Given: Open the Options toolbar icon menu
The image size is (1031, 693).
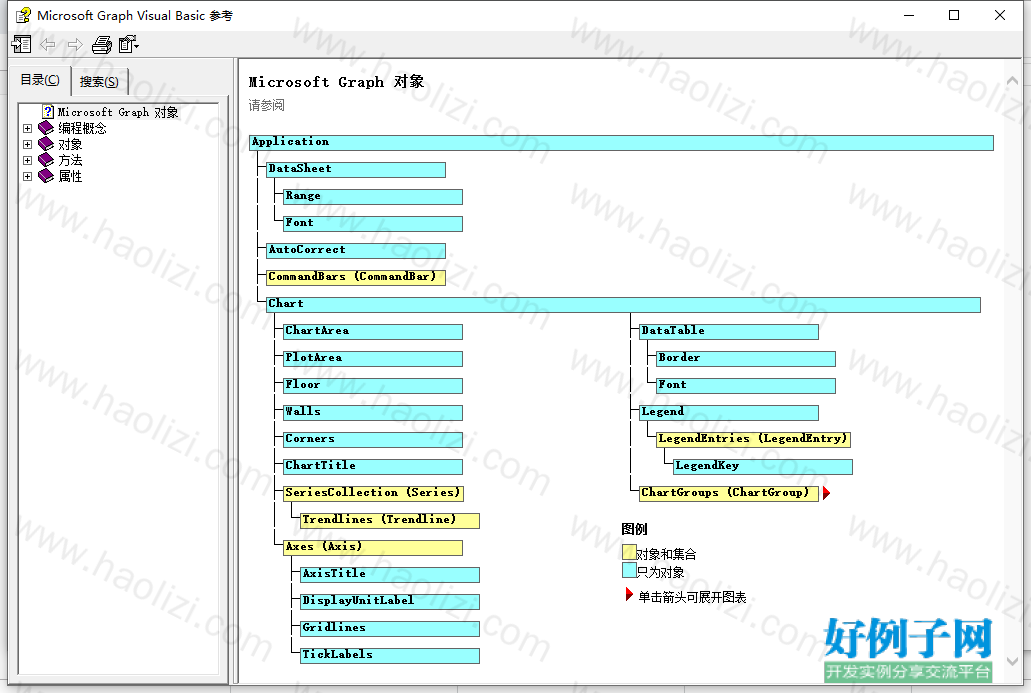Looking at the screenshot, I should pos(129,45).
